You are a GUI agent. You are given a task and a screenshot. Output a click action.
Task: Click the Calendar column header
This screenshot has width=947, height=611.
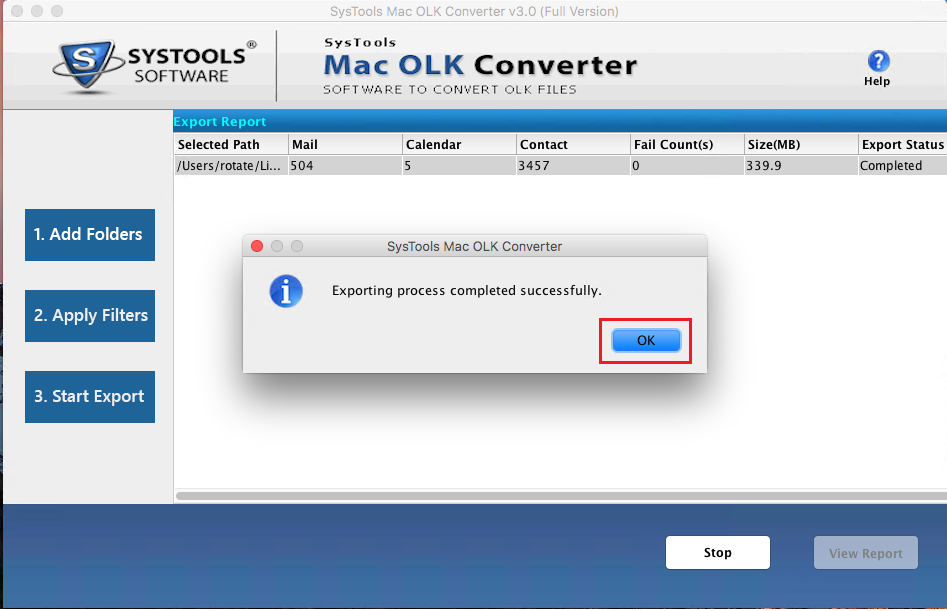[x=460, y=145]
